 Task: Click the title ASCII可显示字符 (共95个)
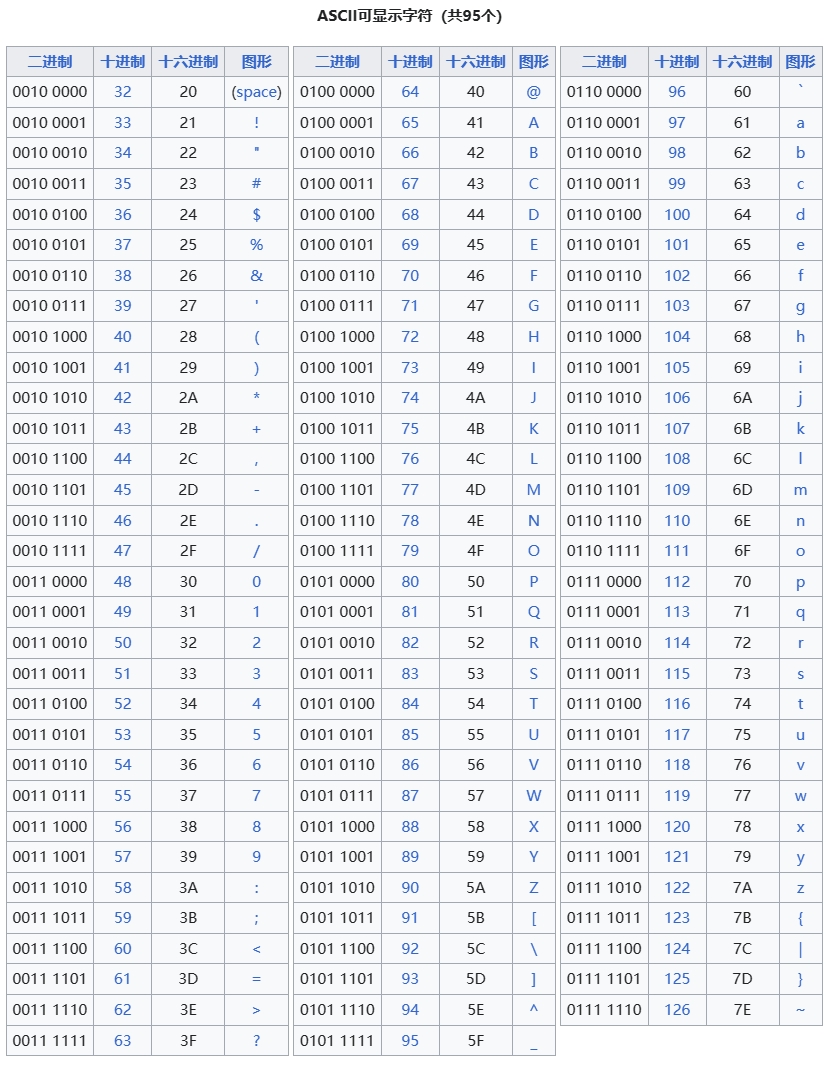(x=416, y=17)
